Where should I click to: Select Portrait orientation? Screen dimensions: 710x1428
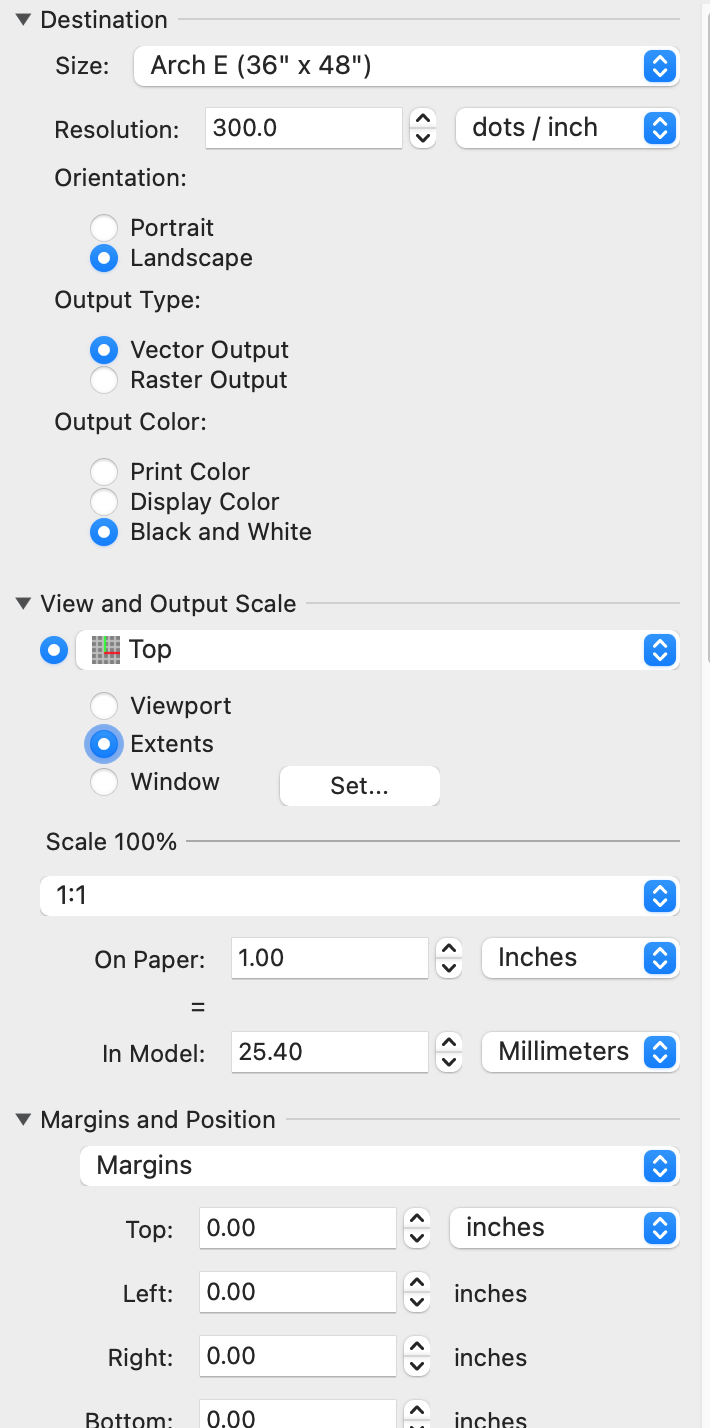(x=104, y=228)
